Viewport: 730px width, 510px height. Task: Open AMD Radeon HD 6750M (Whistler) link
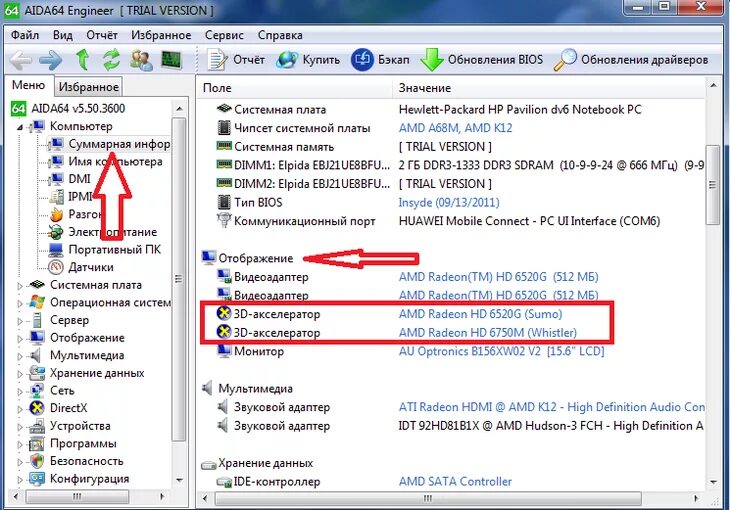pos(487,333)
